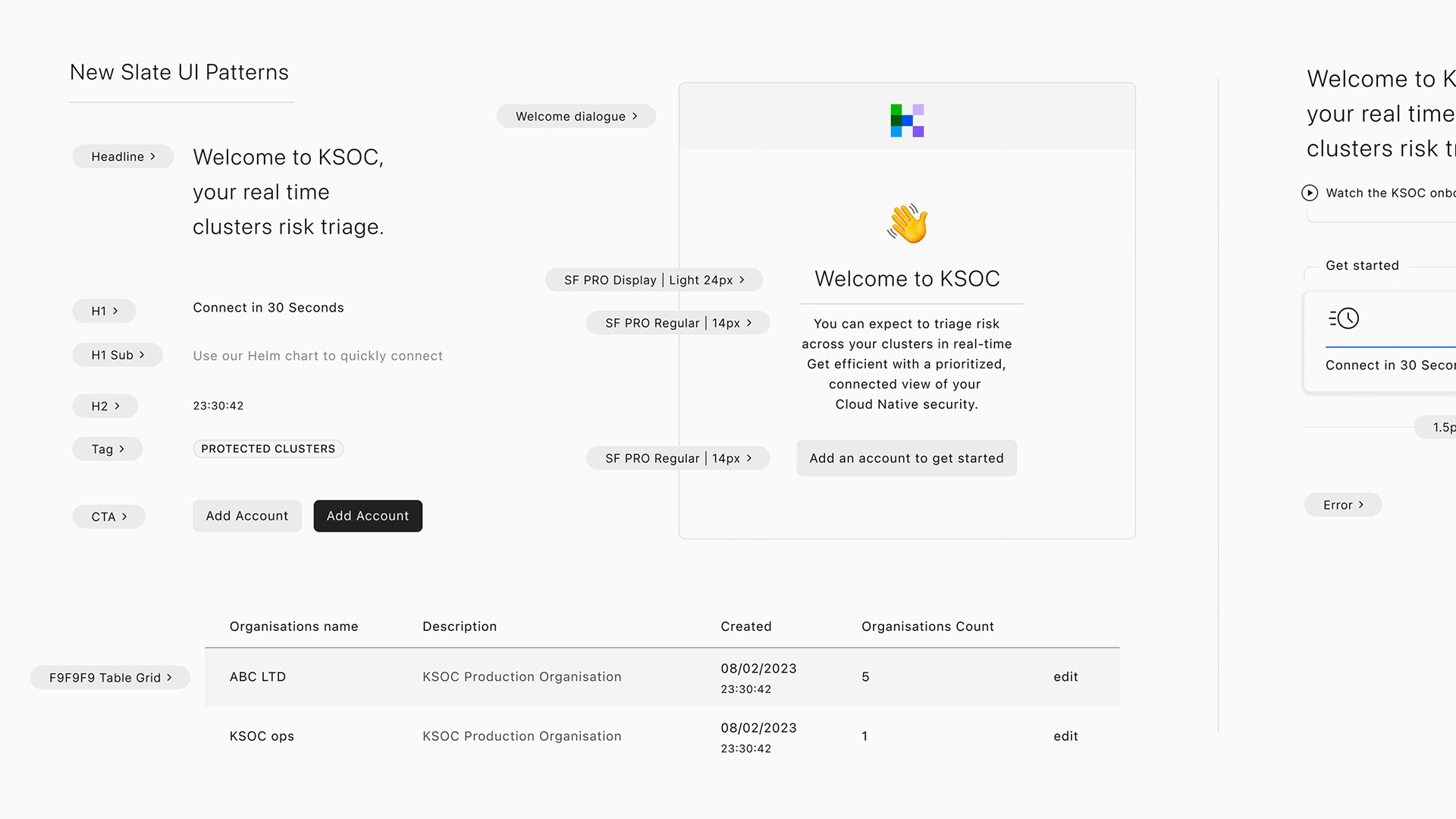Select the KSOC ops organisation name
Screen dimensions: 1456x819
262,736
